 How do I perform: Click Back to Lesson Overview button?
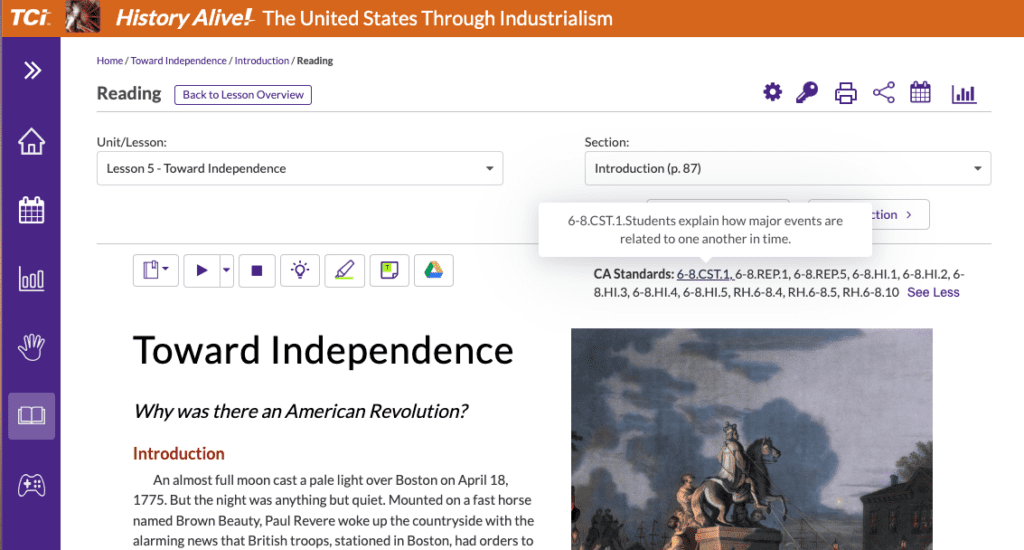coord(243,95)
